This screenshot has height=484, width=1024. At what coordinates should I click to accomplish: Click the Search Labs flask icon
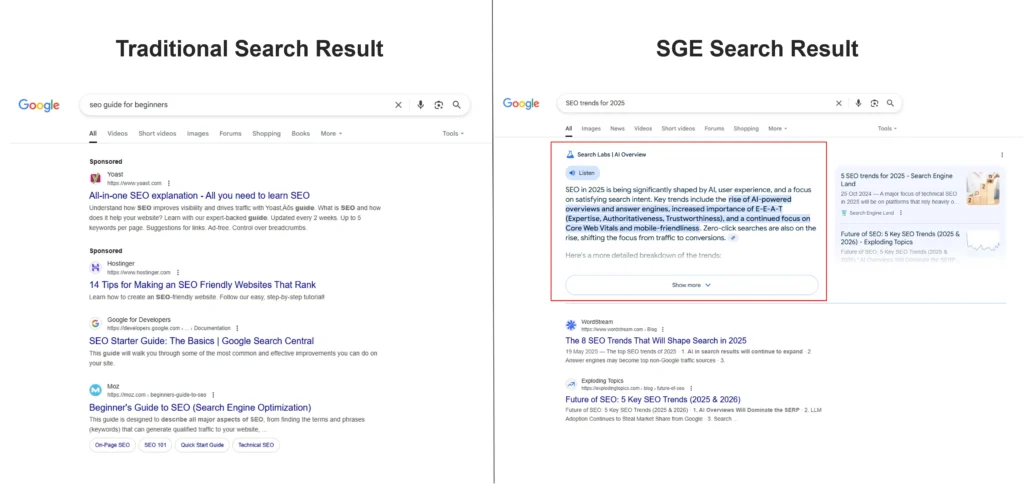[570, 154]
